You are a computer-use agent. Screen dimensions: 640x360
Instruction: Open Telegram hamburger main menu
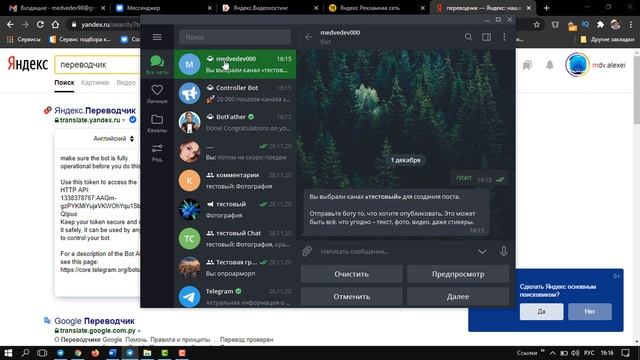tap(157, 37)
